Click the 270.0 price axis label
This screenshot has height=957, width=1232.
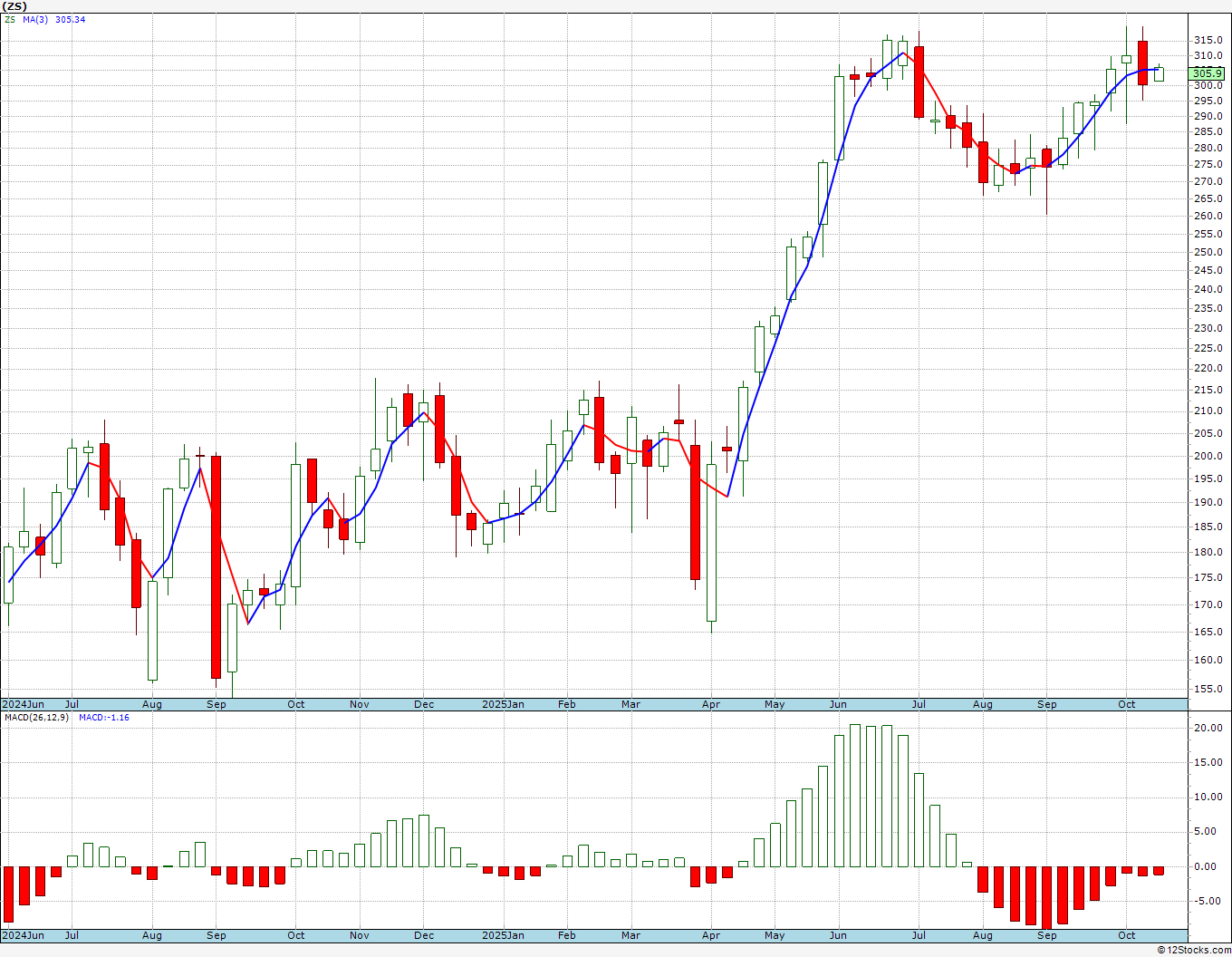click(x=1208, y=181)
